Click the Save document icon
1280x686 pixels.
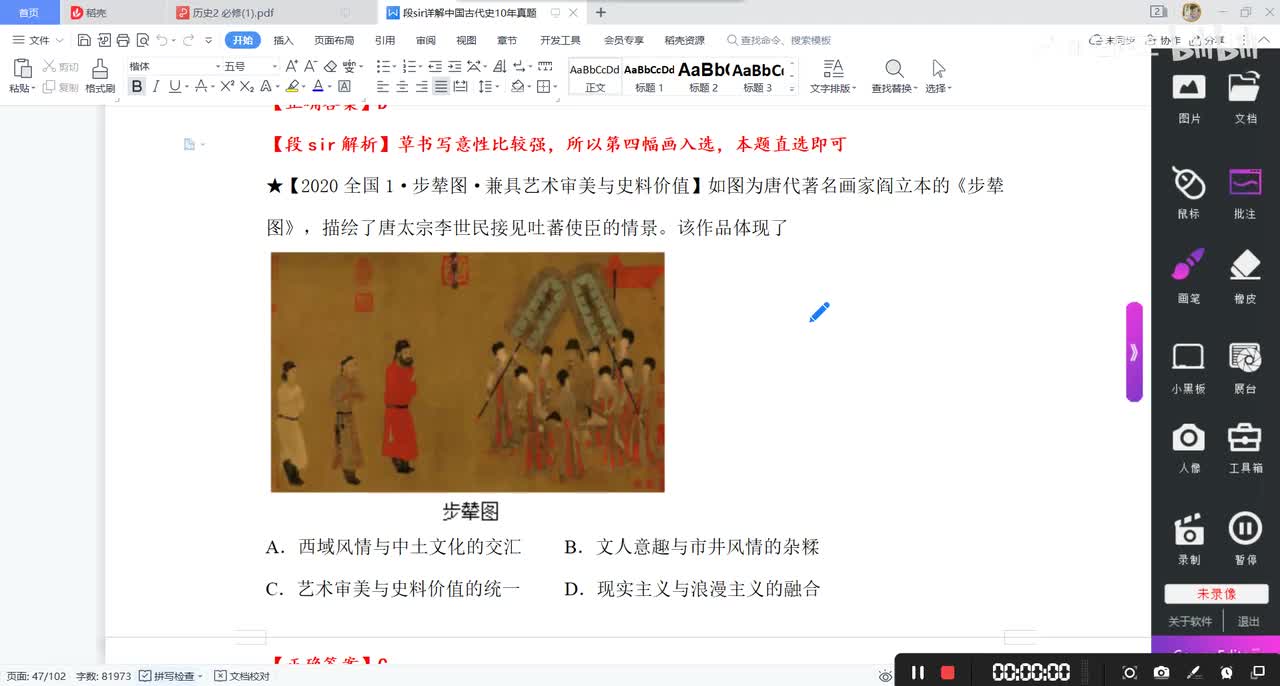[84, 40]
